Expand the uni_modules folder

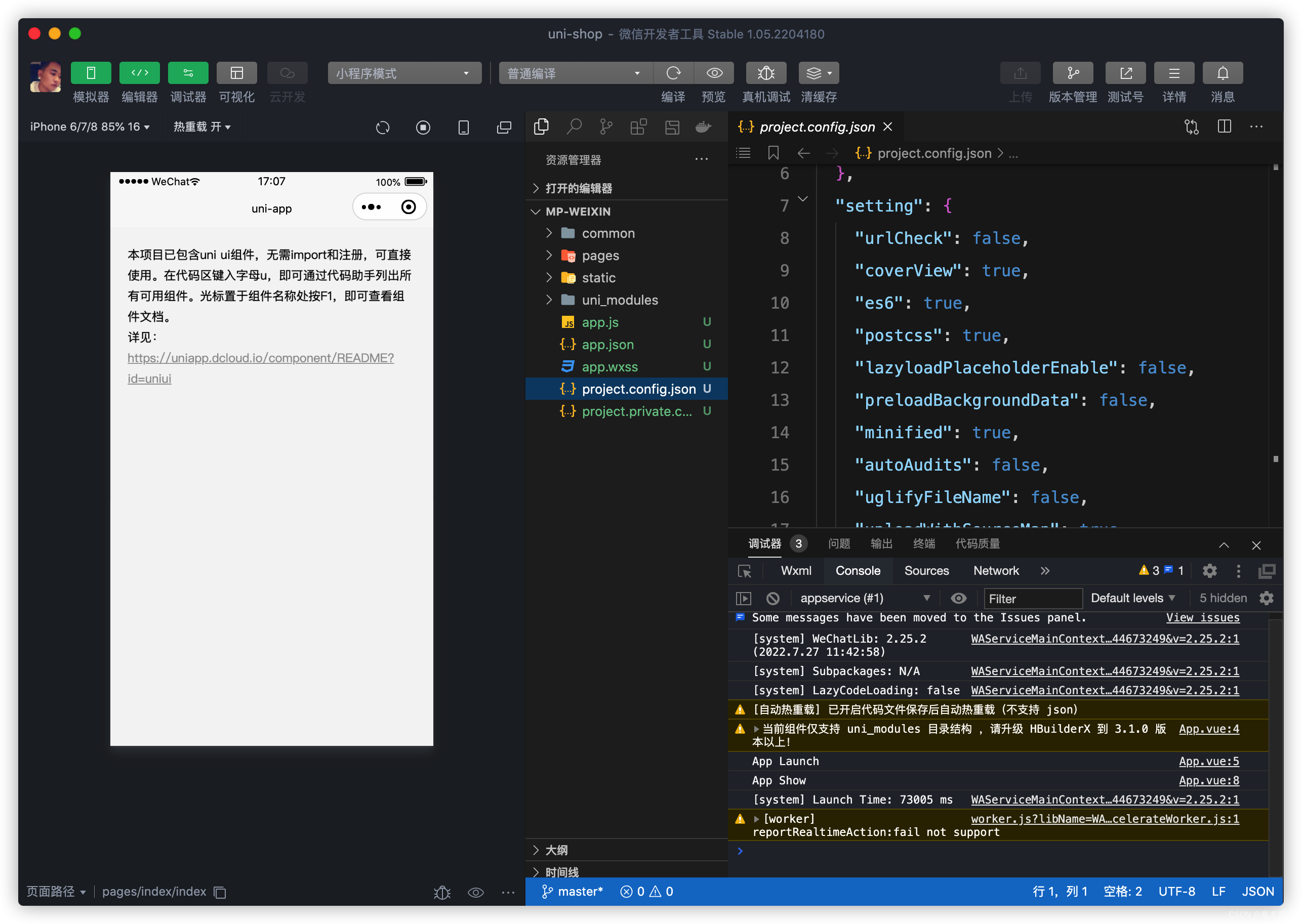pyautogui.click(x=627, y=300)
